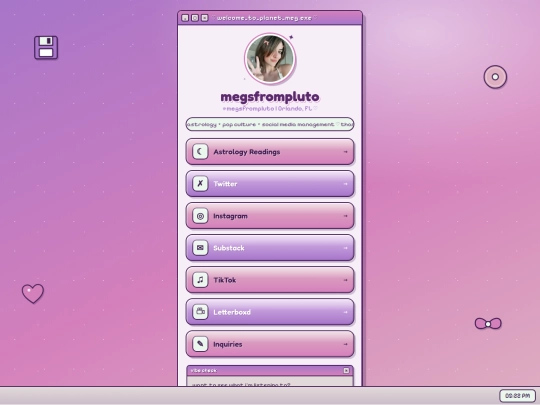Open the Twitter link button
540x405 pixels.
[x=270, y=184]
